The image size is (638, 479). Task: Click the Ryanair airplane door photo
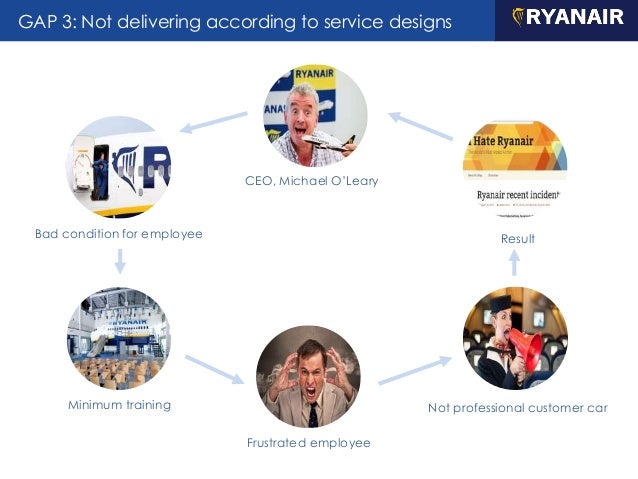pyautogui.click(x=118, y=167)
